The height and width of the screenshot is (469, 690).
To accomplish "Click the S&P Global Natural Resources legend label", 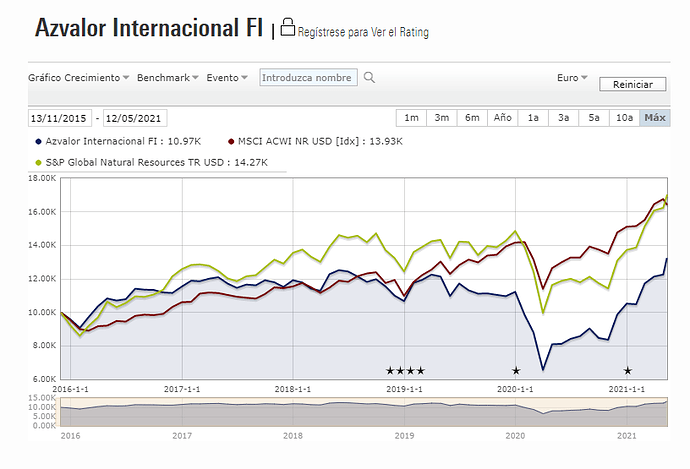I will pos(156,163).
